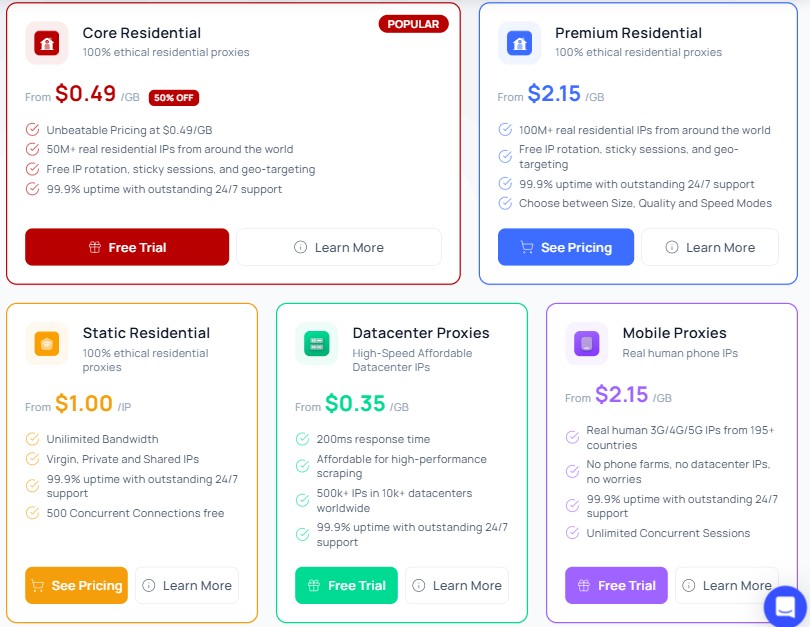Click the 50% OFF badge

[x=174, y=98]
